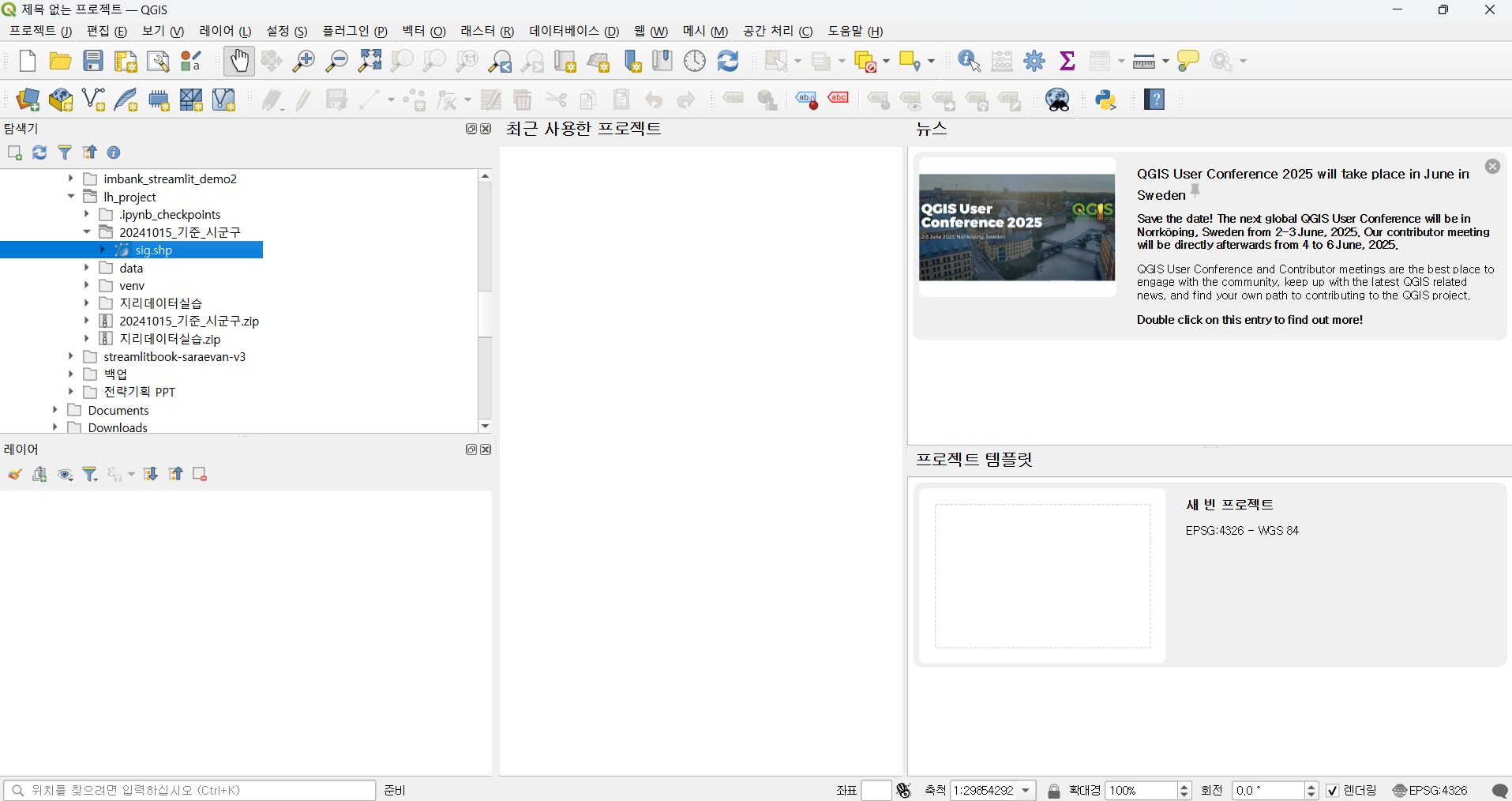
Task: Open the Processing Toolbox gear icon
Action: [x=1034, y=61]
